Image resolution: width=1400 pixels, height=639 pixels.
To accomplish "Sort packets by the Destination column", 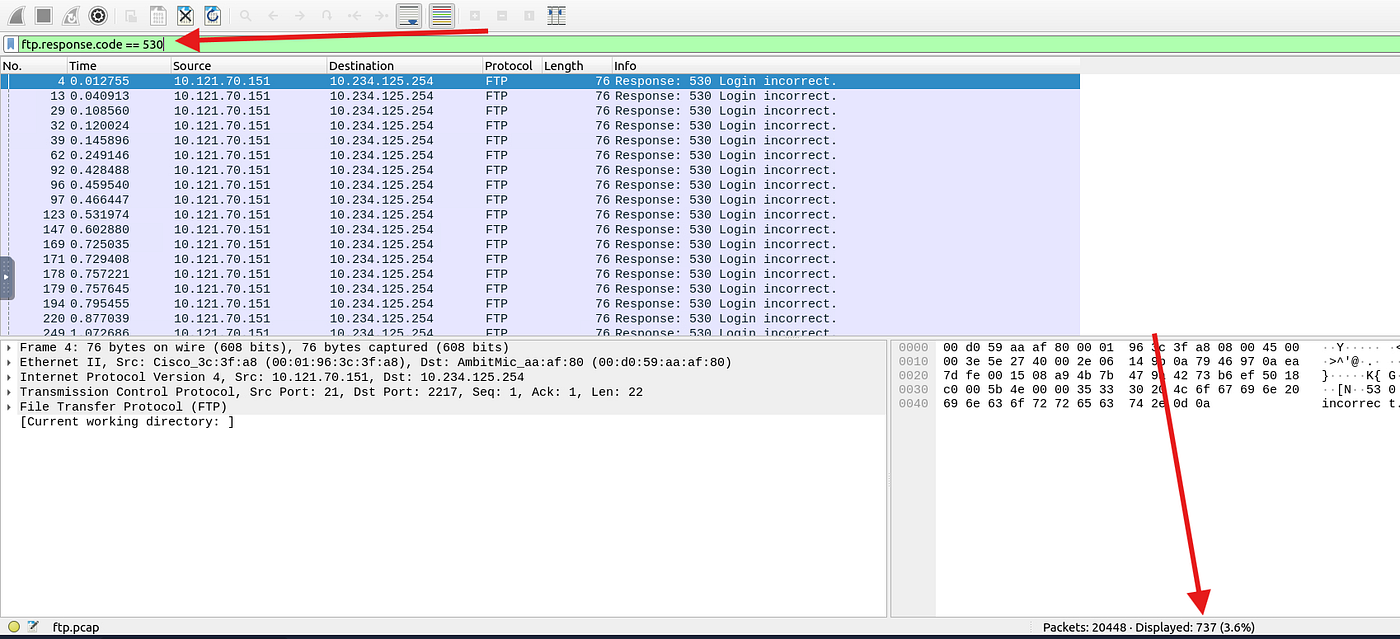I will click(x=405, y=66).
